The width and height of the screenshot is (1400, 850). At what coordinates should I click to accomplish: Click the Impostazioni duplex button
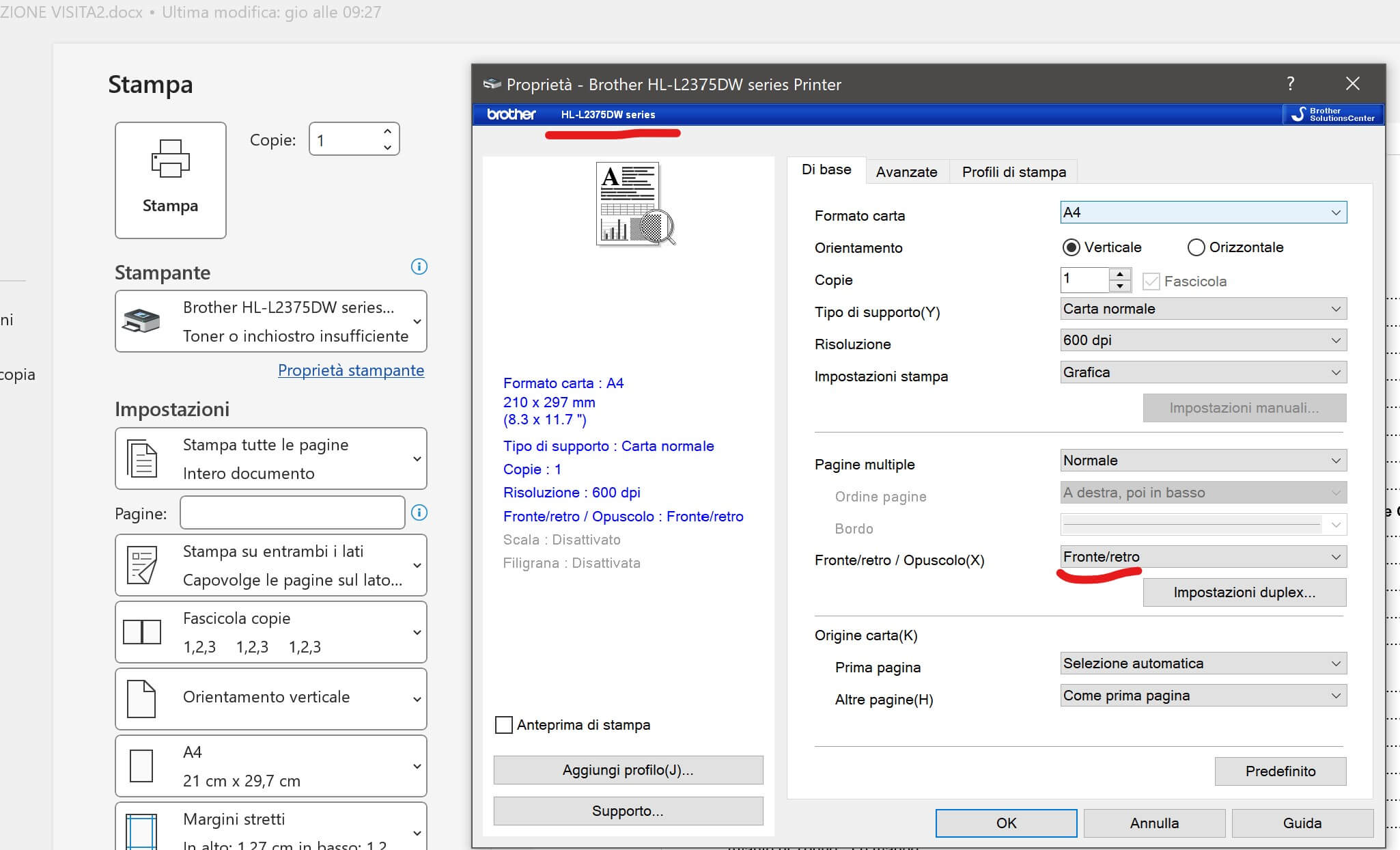click(x=1244, y=592)
